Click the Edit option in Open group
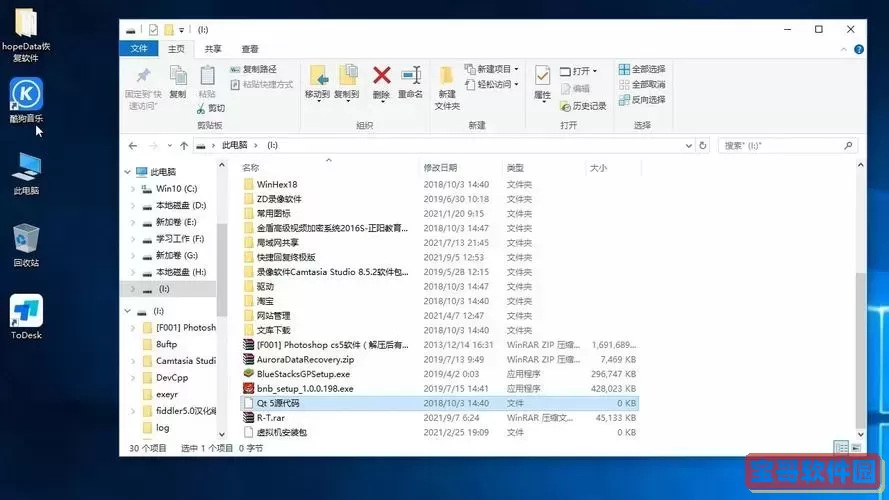 tap(575, 88)
